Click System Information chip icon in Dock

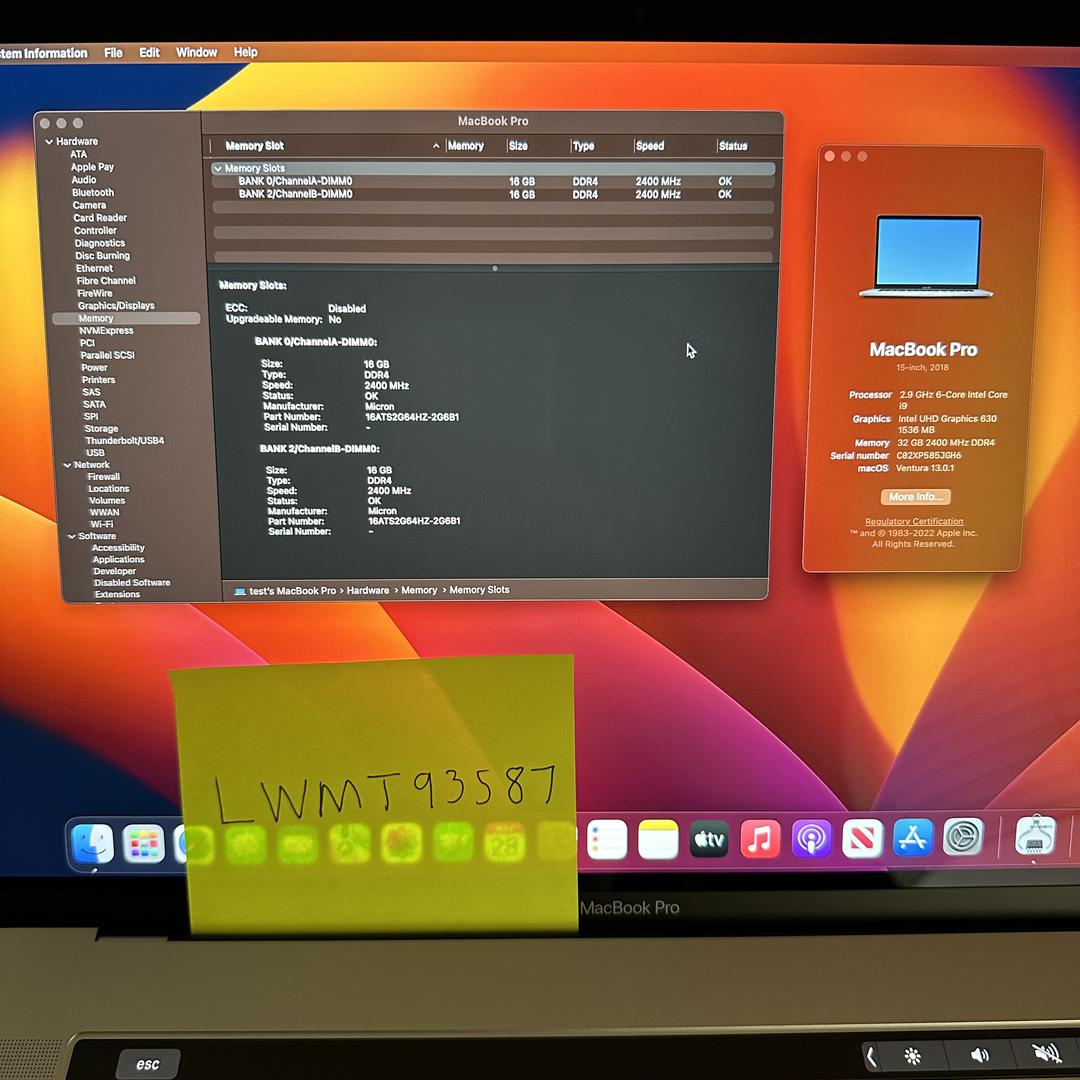tap(1035, 835)
